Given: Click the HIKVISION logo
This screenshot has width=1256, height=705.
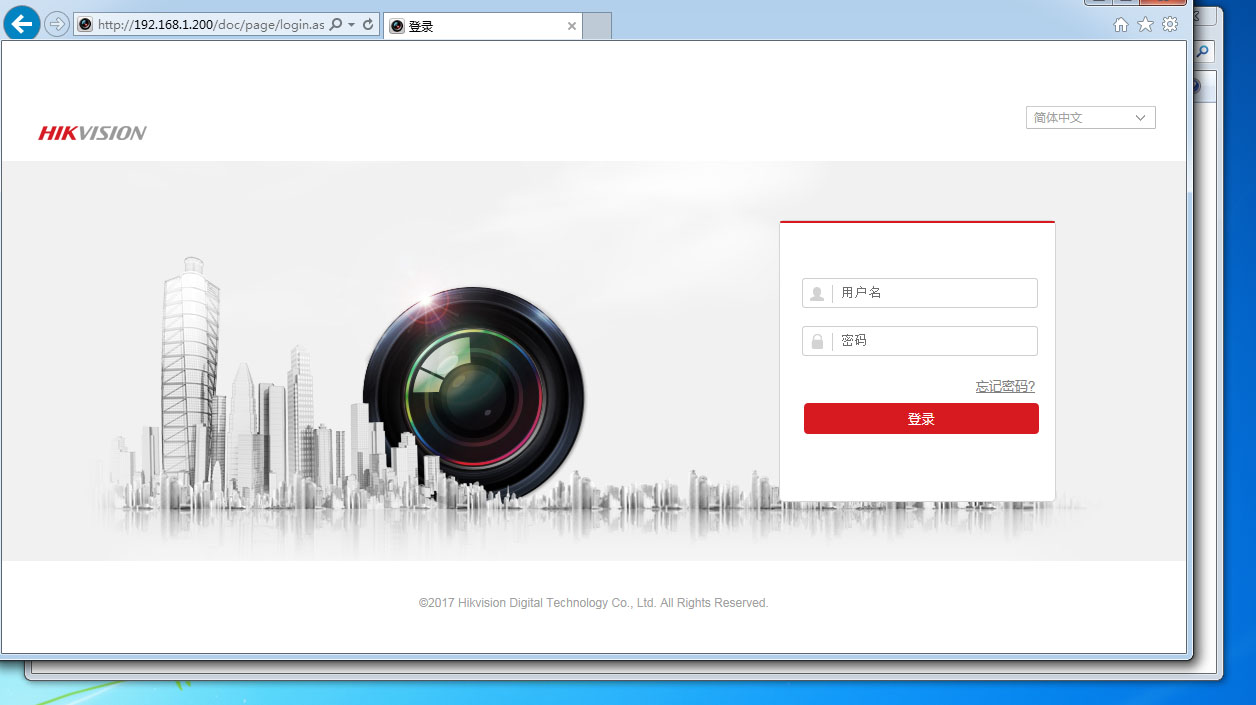Looking at the screenshot, I should point(91,131).
